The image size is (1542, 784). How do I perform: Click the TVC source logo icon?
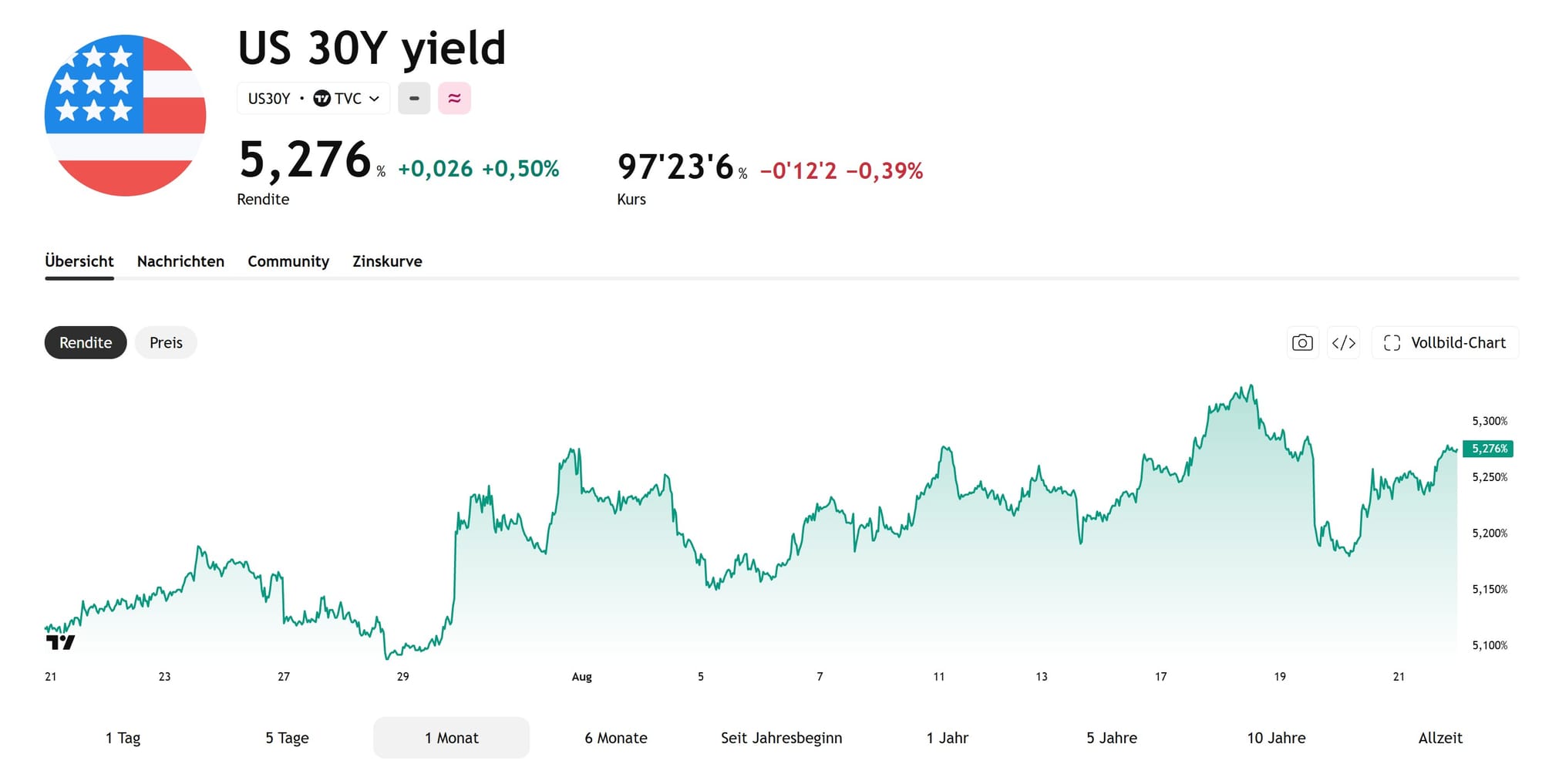coord(322,99)
